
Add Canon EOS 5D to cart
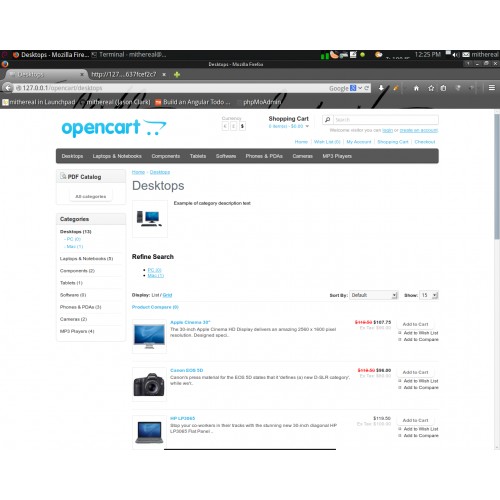coord(415,372)
